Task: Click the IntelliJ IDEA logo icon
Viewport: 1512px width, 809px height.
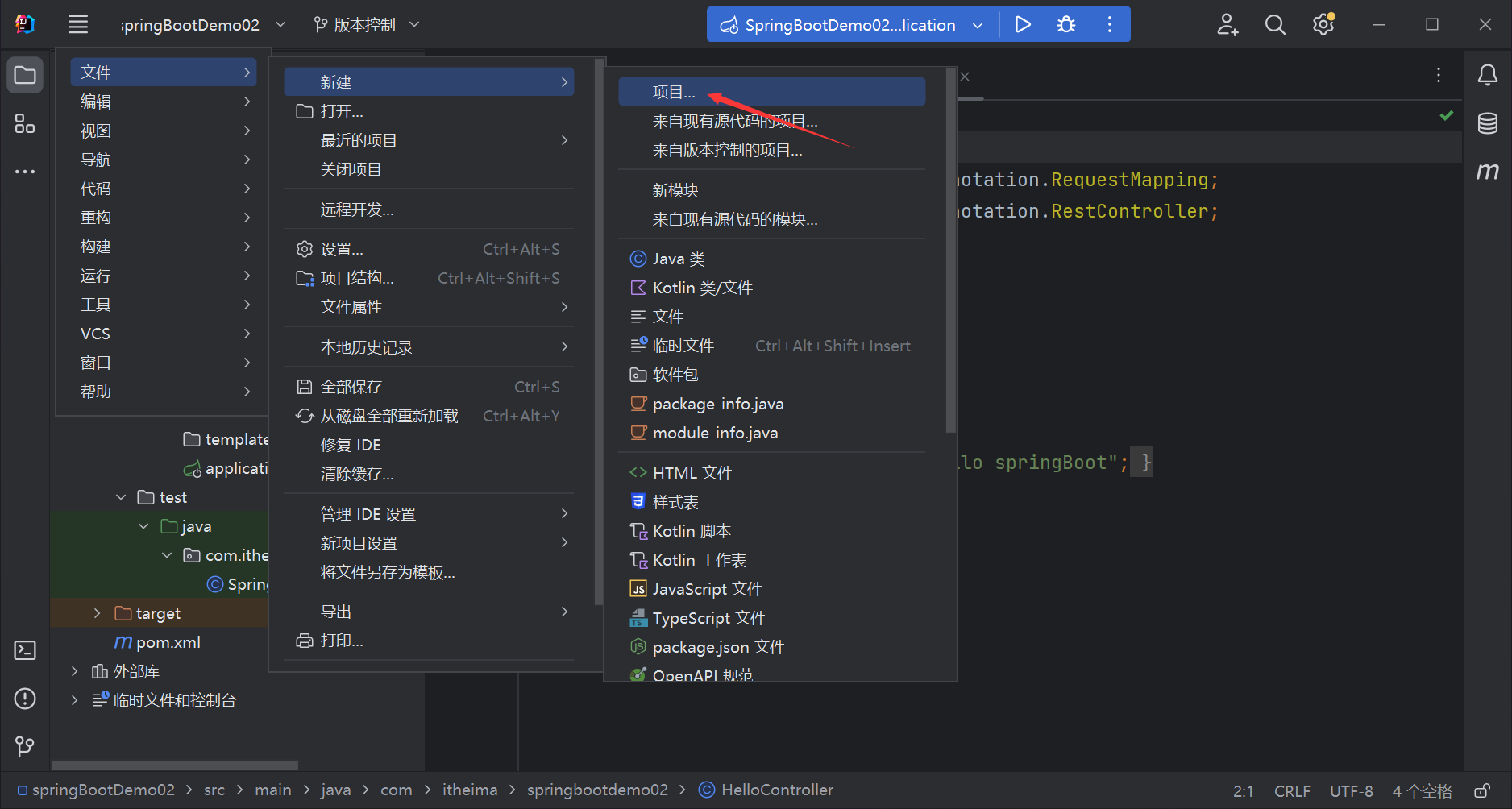Action: [25, 24]
